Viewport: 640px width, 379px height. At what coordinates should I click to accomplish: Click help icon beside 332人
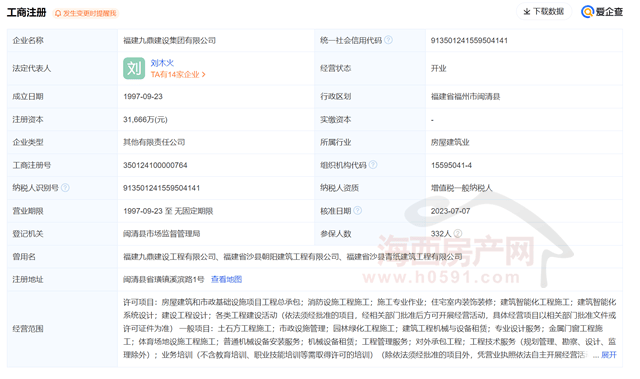pos(458,233)
